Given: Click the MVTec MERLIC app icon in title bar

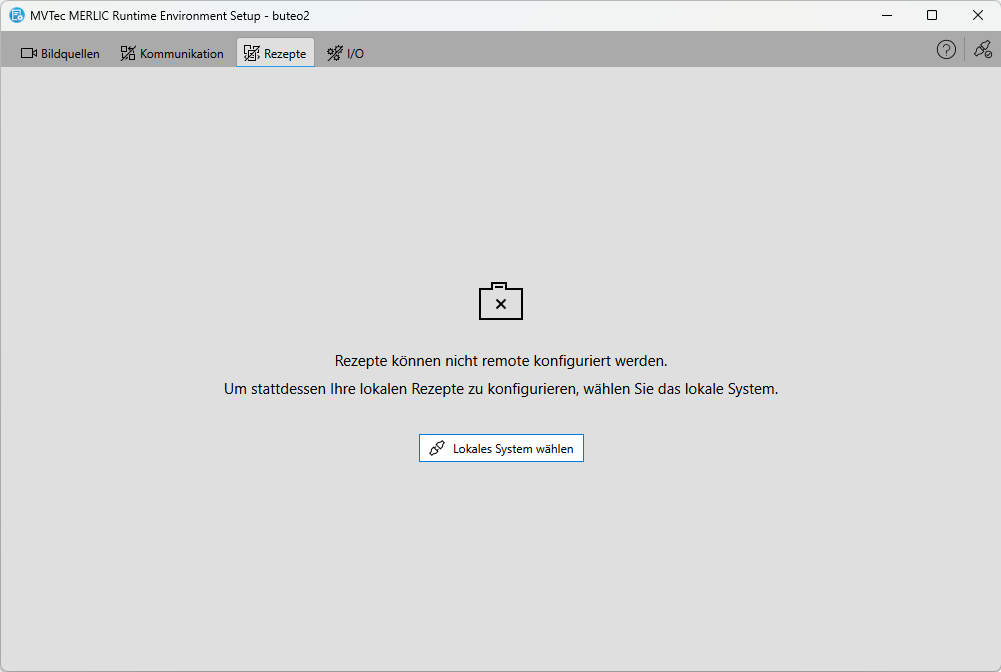Looking at the screenshot, I should point(17,15).
